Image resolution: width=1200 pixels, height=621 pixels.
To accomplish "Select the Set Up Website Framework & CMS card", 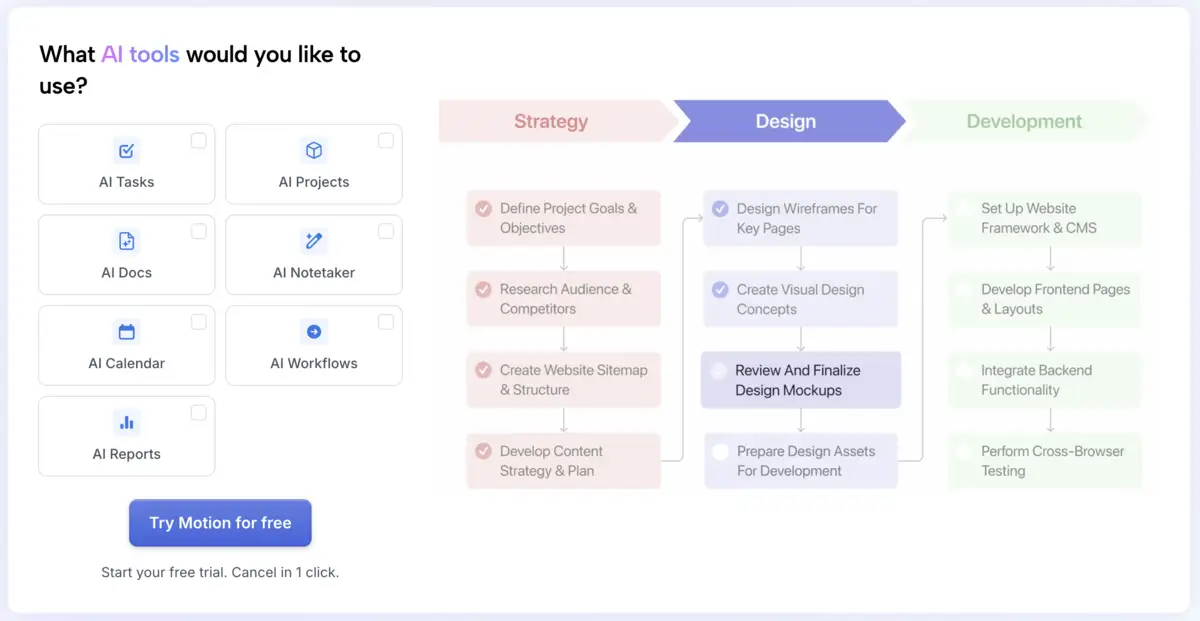I will [x=1044, y=219].
